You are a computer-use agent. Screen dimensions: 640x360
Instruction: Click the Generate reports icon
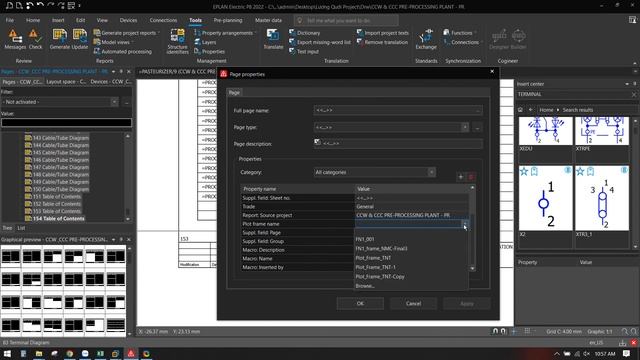(x=60, y=40)
